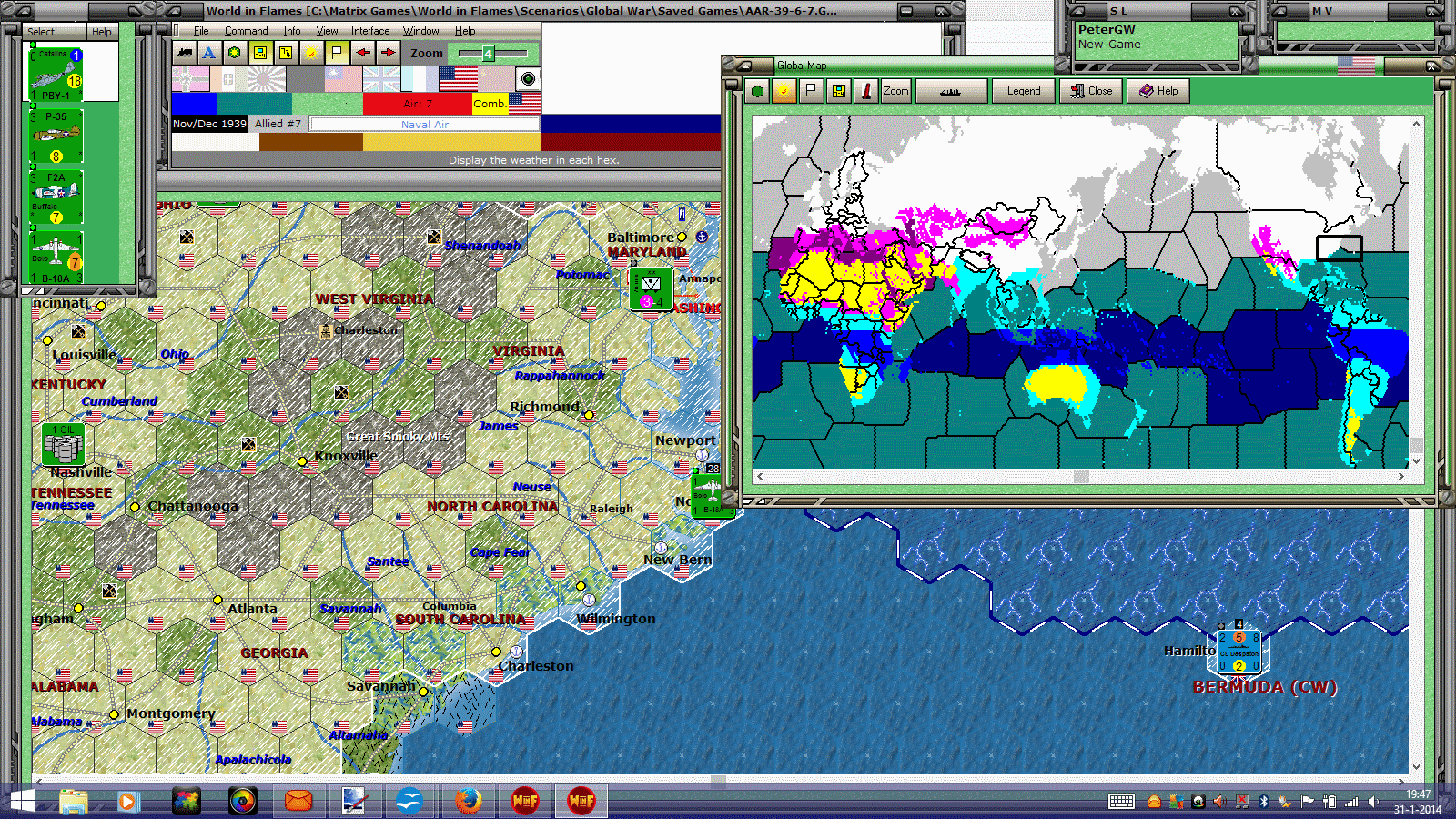Click the Select button in units panel
1456x819 pixels.
click(54, 32)
